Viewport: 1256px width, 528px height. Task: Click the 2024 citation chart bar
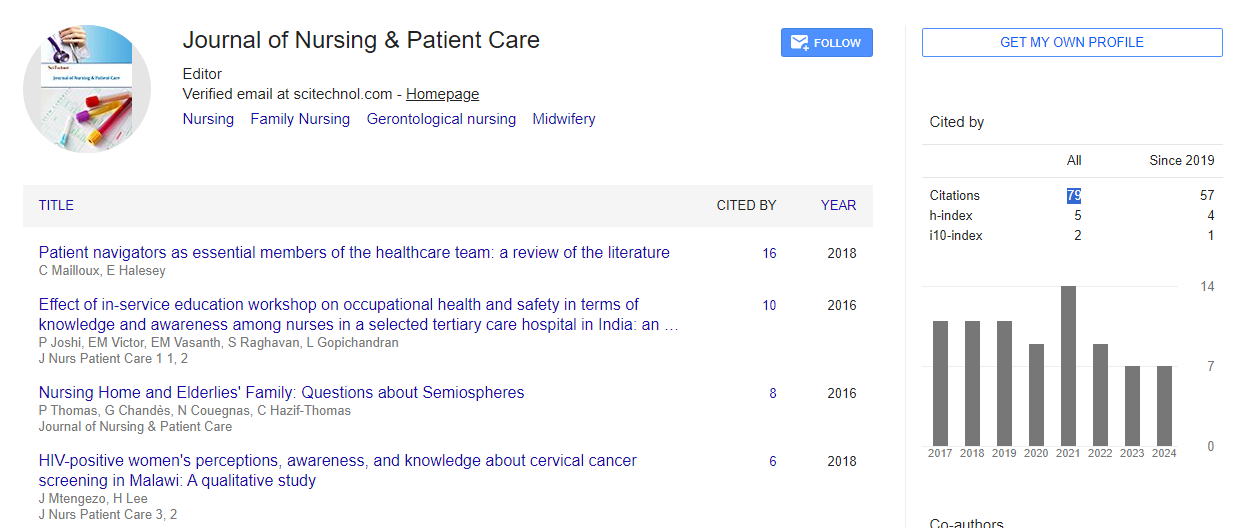[x=1164, y=406]
